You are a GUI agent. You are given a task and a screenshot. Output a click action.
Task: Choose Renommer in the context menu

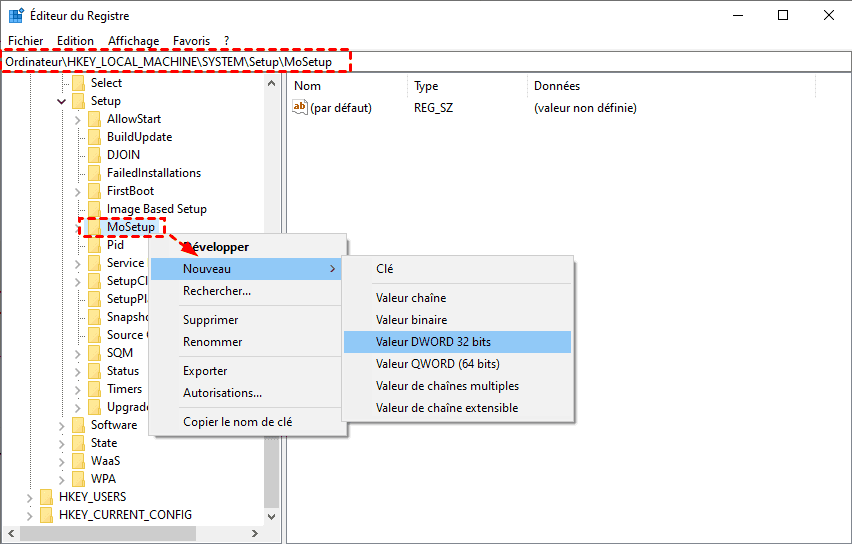[x=248, y=342]
